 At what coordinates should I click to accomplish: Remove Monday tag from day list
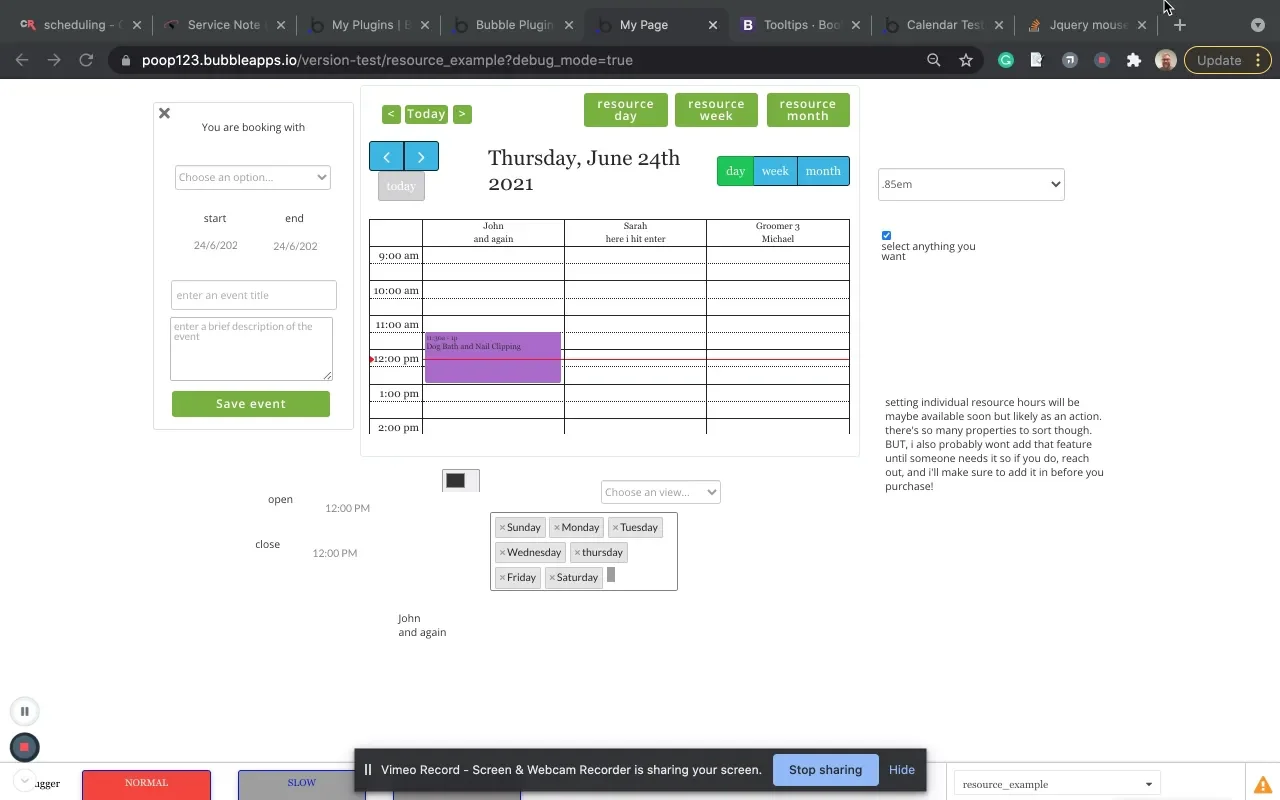pyautogui.click(x=557, y=527)
